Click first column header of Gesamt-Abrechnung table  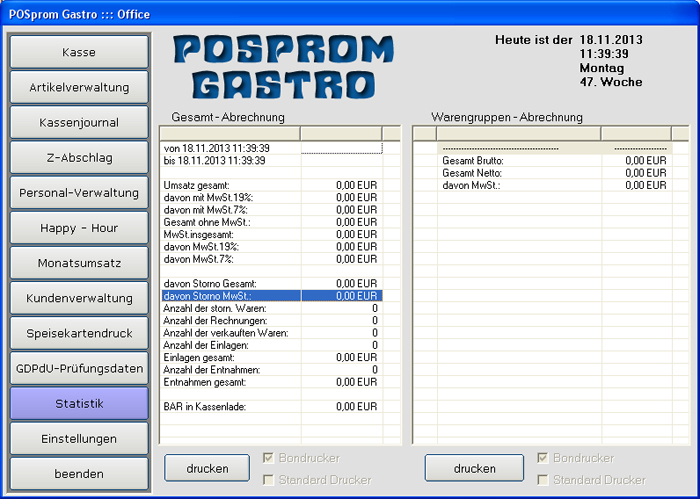(x=230, y=133)
